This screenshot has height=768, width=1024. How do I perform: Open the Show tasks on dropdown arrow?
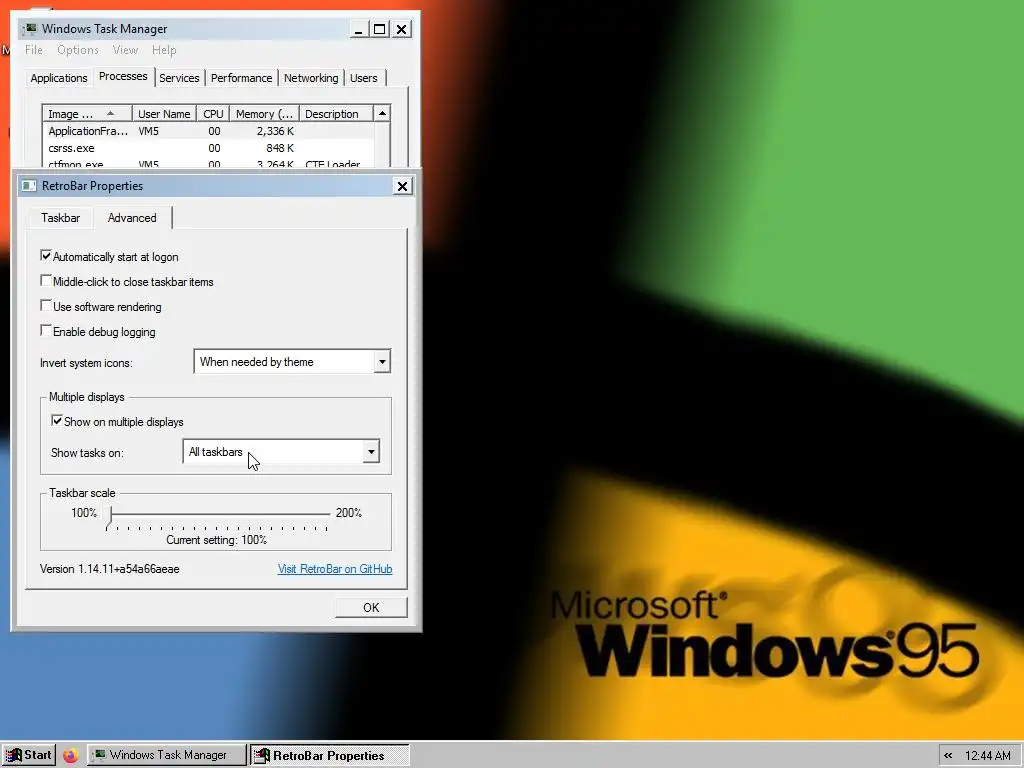click(x=371, y=451)
